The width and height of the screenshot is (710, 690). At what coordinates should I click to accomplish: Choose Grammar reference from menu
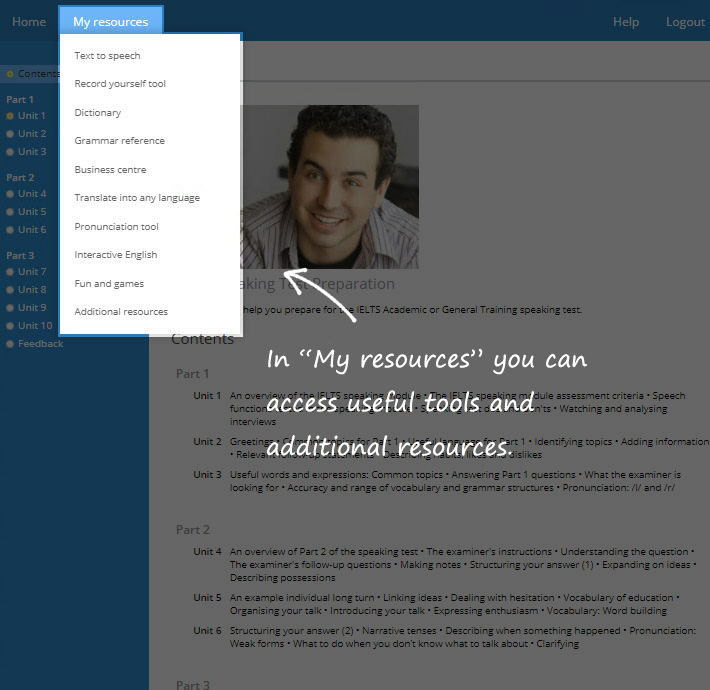click(x=119, y=141)
